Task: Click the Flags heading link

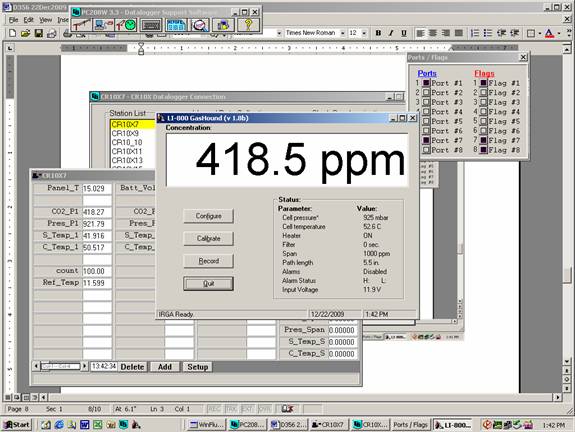Action: 484,73
